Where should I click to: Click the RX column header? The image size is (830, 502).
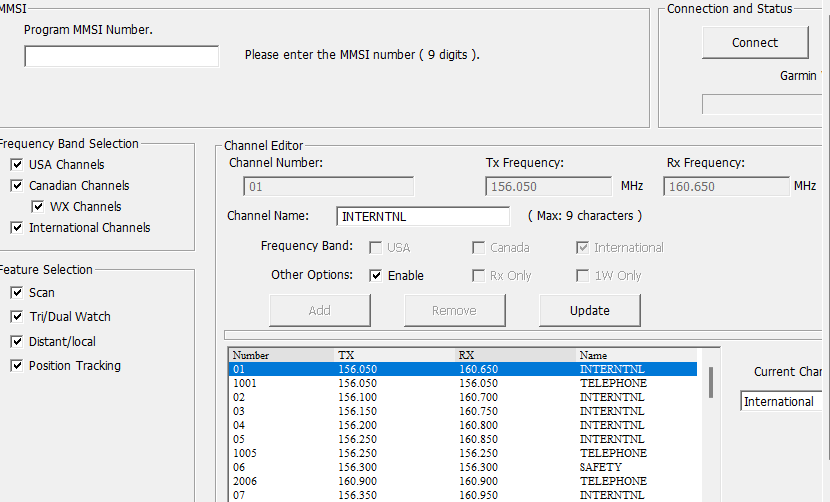[516, 355]
